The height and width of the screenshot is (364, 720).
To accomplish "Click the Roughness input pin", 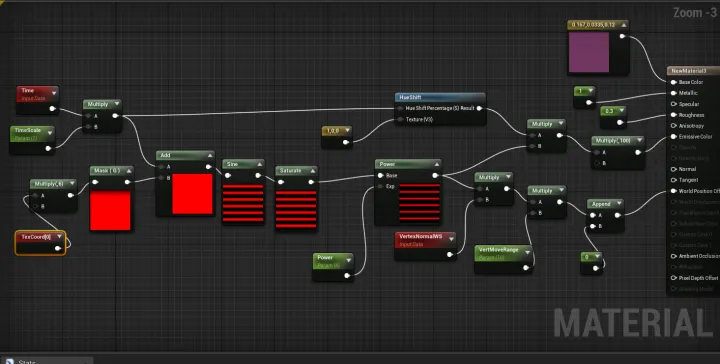I will (674, 115).
